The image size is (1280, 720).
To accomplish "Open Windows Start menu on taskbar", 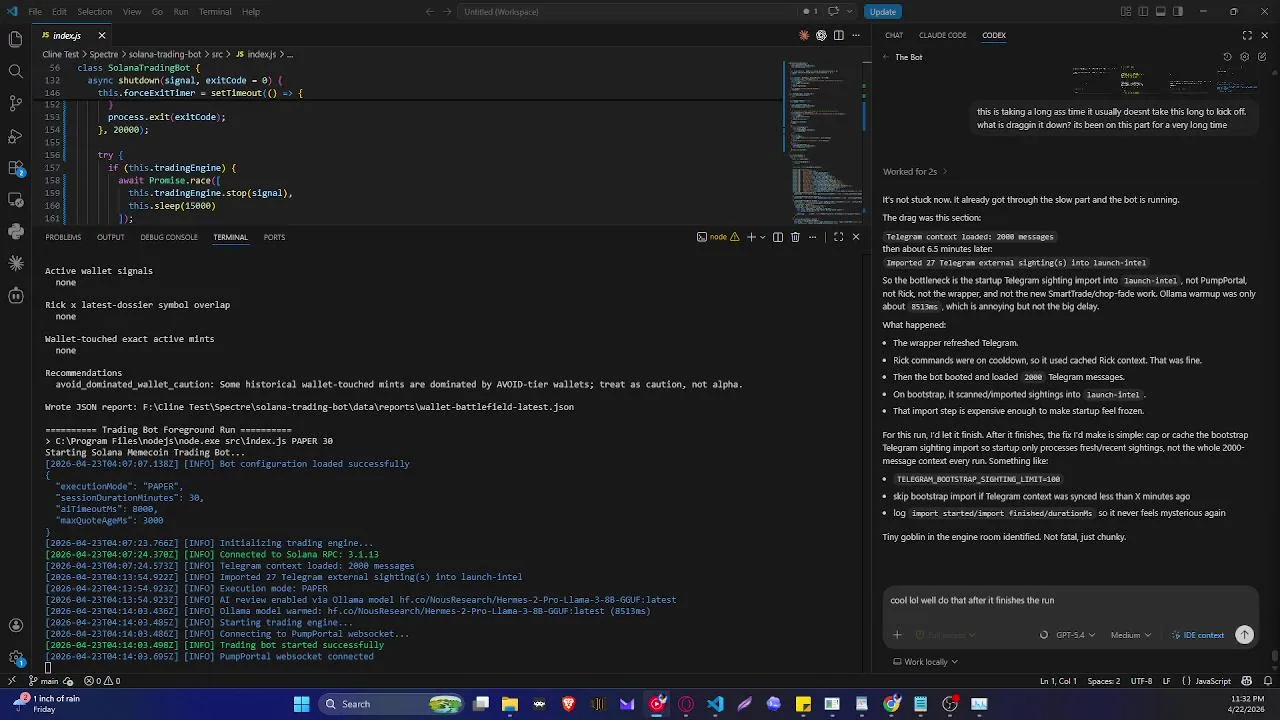I will point(301,704).
